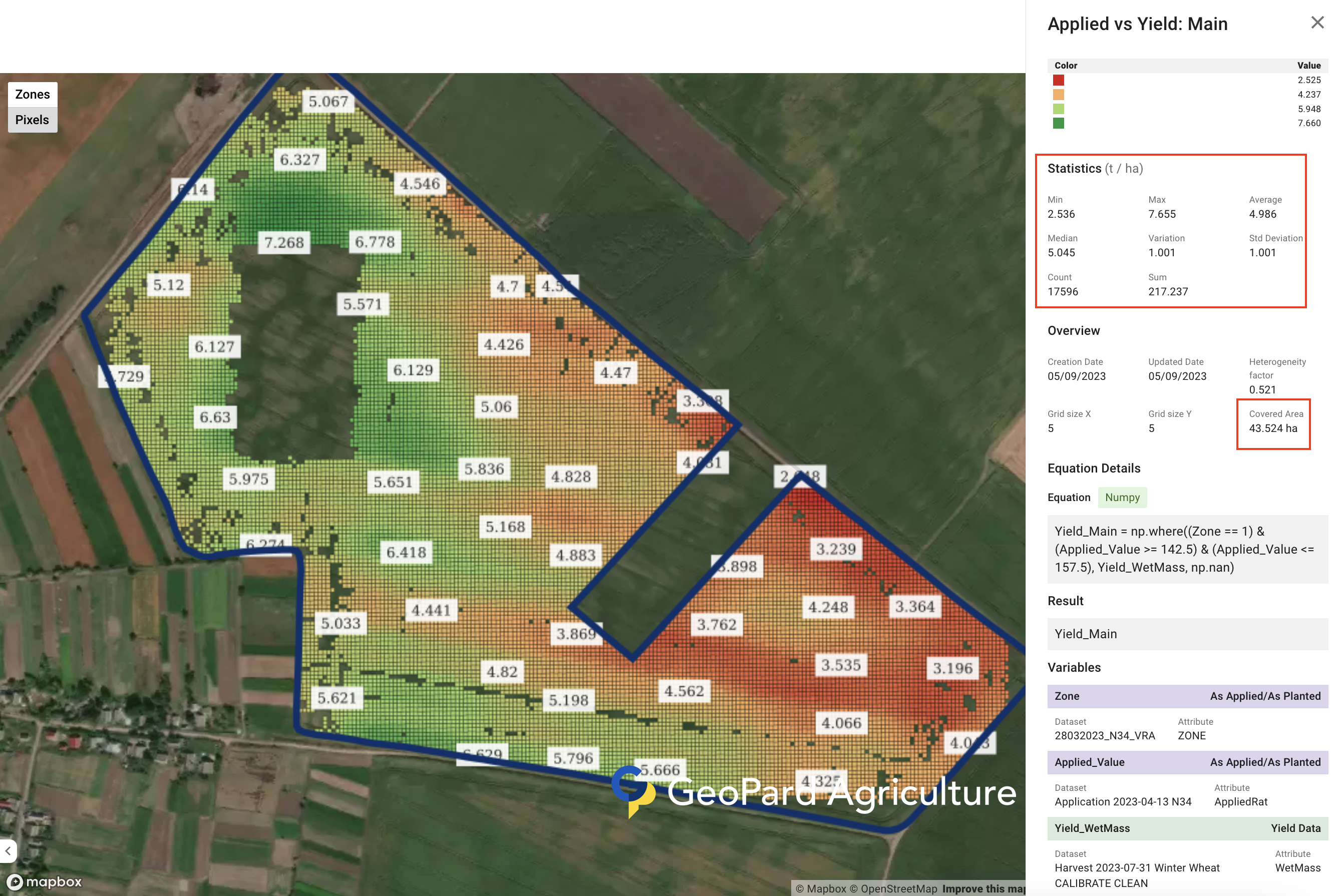Image resolution: width=1336 pixels, height=896 pixels.
Task: Select the Applied_Value variable header row
Action: coord(1187,762)
